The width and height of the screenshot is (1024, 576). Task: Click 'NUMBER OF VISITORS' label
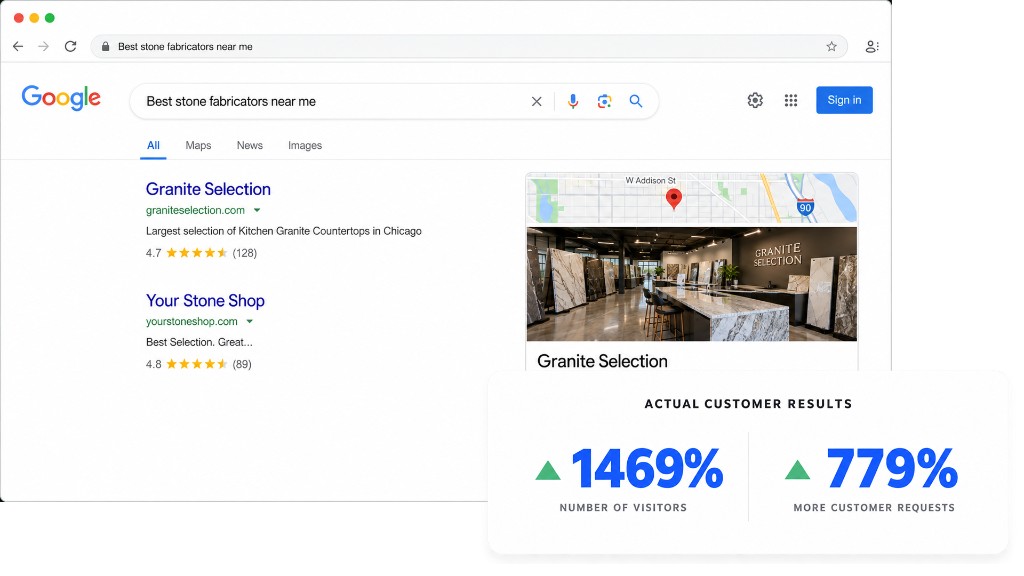click(x=623, y=507)
